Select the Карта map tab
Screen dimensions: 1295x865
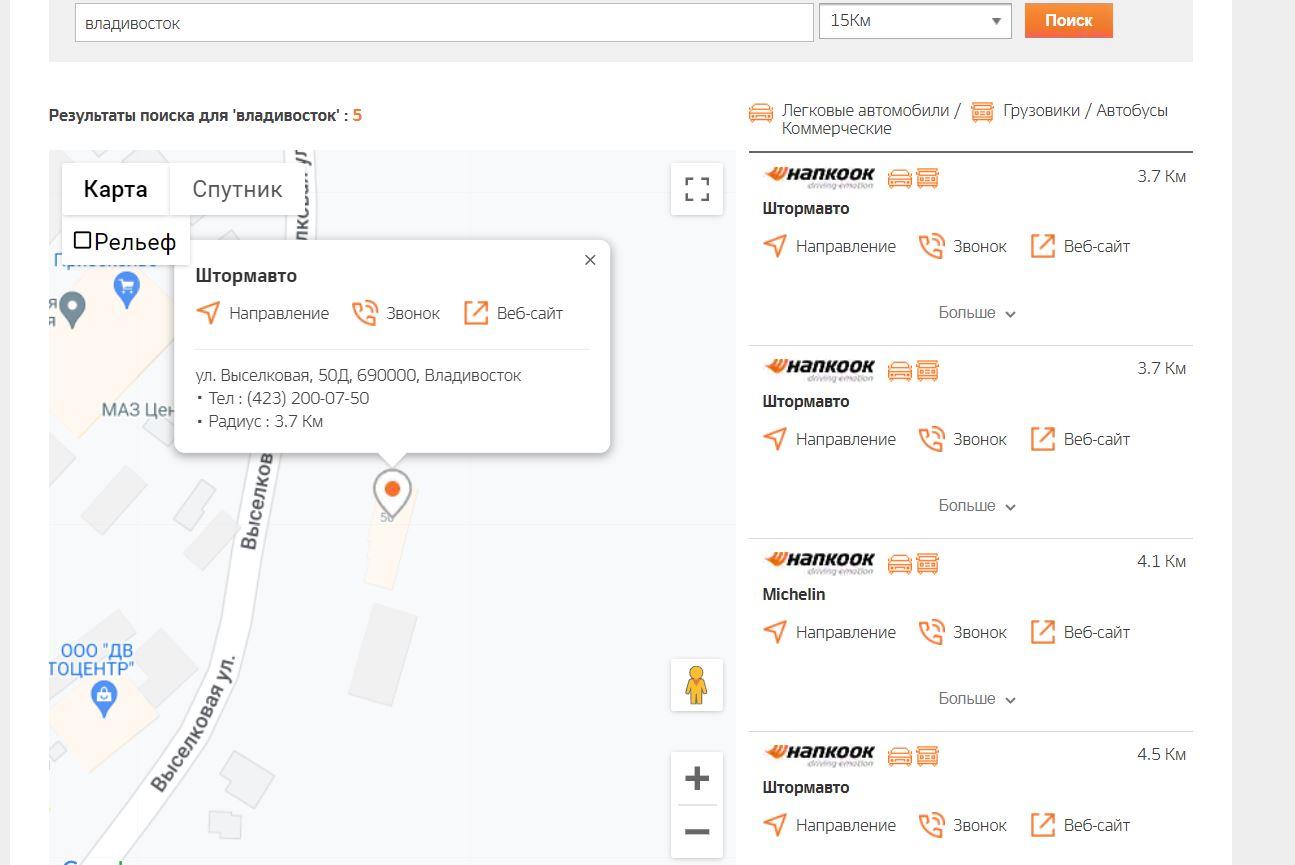click(x=115, y=189)
